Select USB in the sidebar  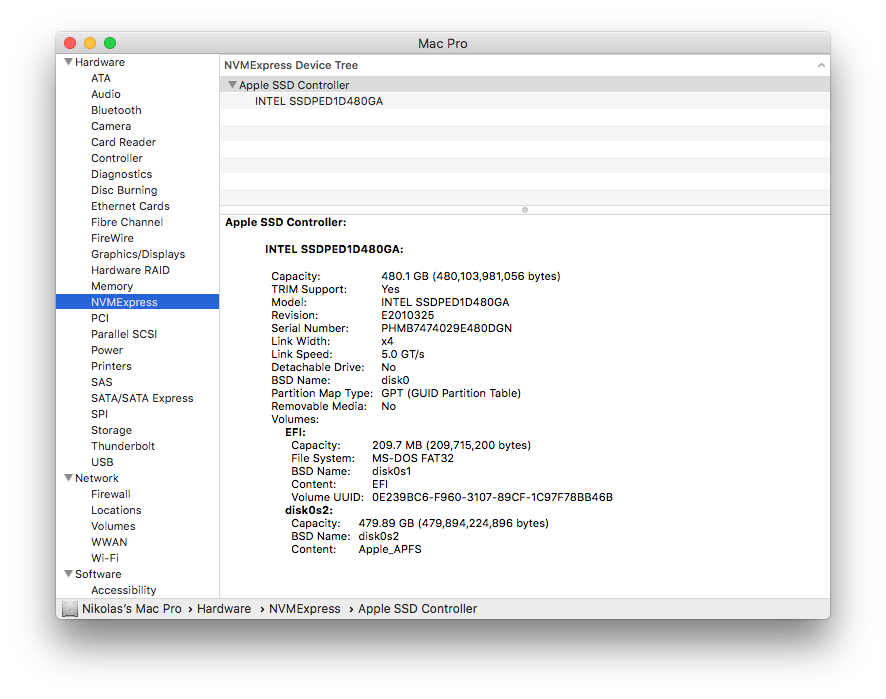pyautogui.click(x=102, y=462)
